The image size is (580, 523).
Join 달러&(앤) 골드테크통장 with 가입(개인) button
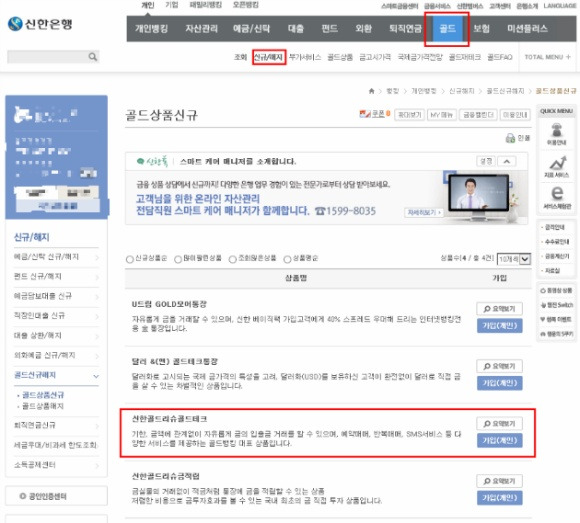tap(500, 383)
